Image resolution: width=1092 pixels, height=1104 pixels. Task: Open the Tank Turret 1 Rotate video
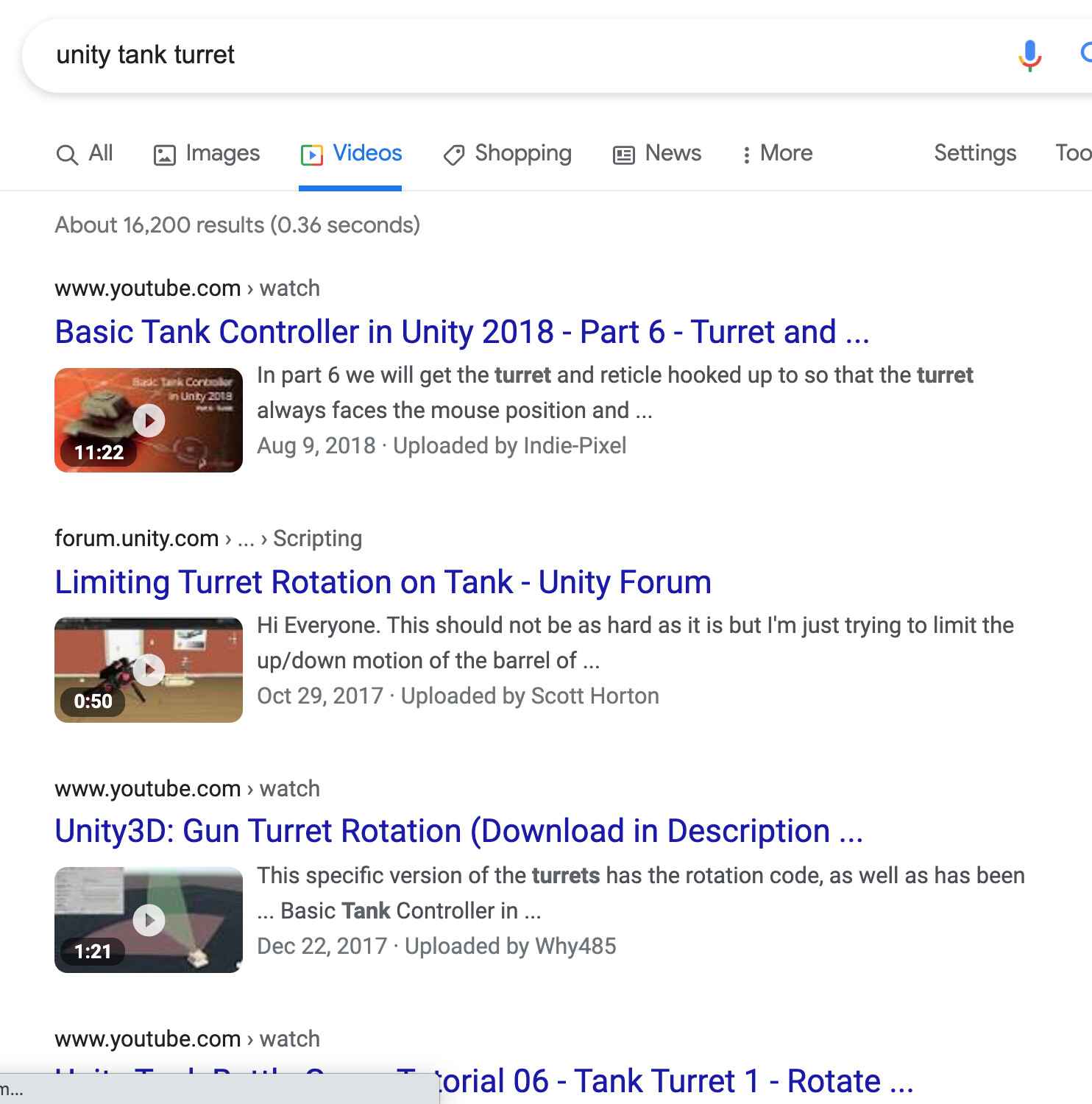click(x=662, y=1079)
